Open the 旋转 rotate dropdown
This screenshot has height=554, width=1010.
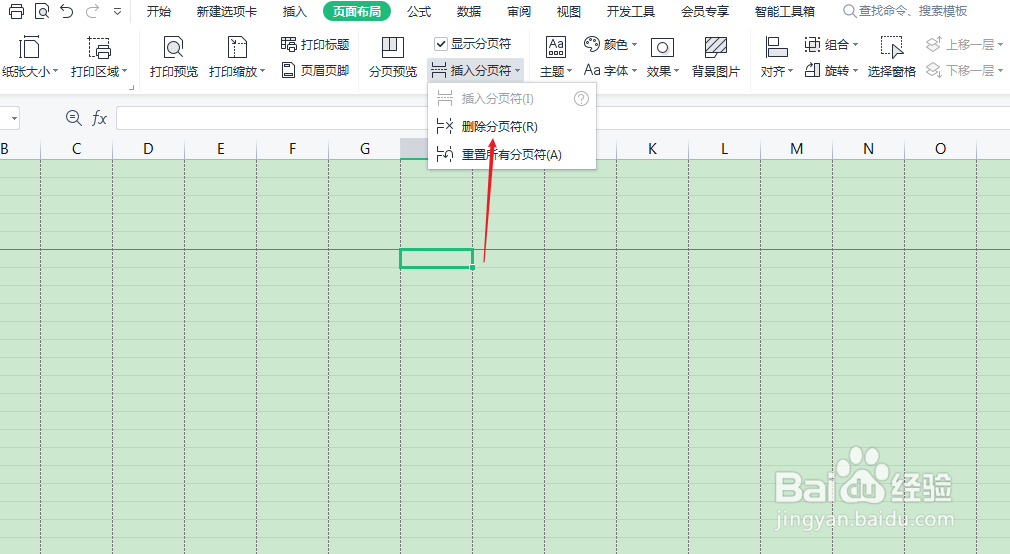click(832, 70)
